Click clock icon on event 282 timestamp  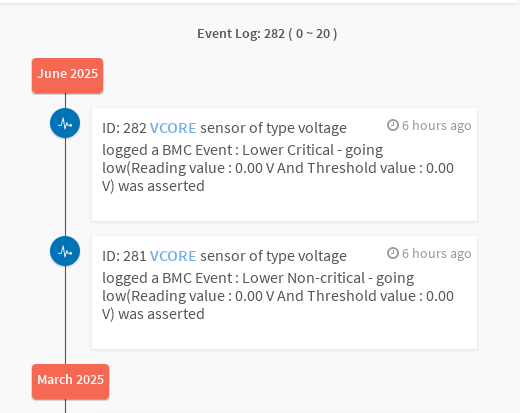pyautogui.click(x=393, y=125)
